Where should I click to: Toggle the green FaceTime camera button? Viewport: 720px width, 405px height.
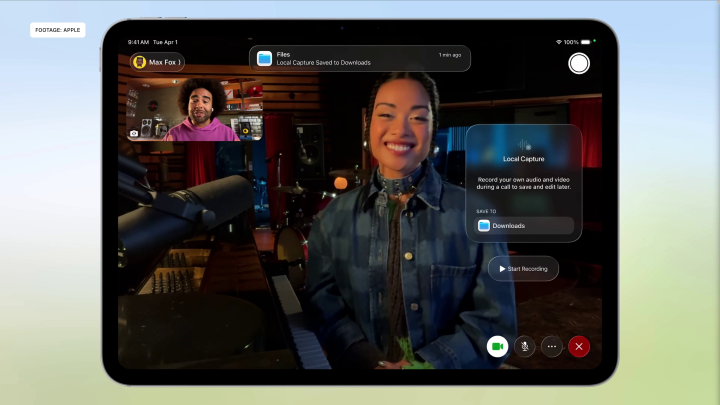pos(497,346)
